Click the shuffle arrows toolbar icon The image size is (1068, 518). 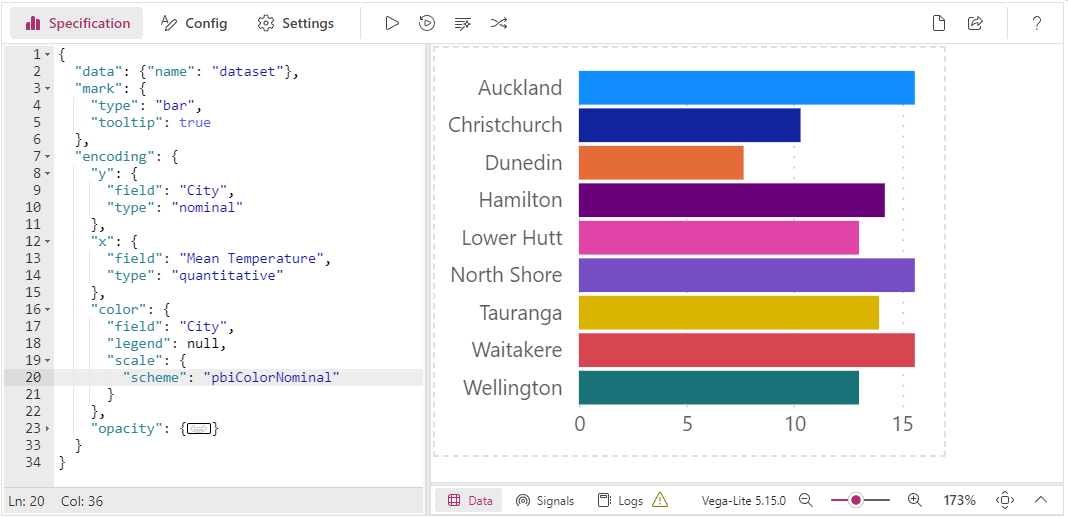499,23
